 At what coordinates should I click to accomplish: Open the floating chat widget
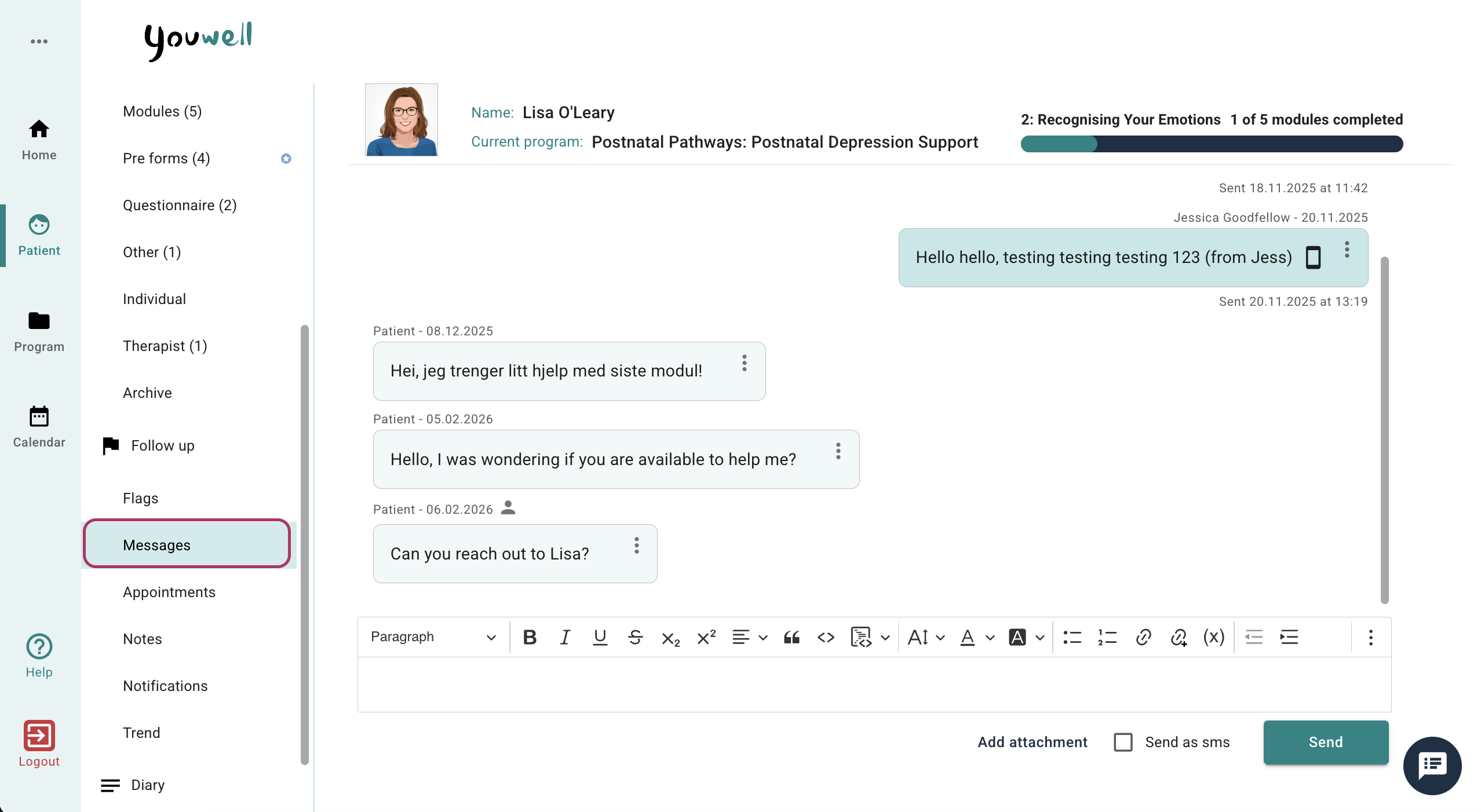(x=1432, y=766)
